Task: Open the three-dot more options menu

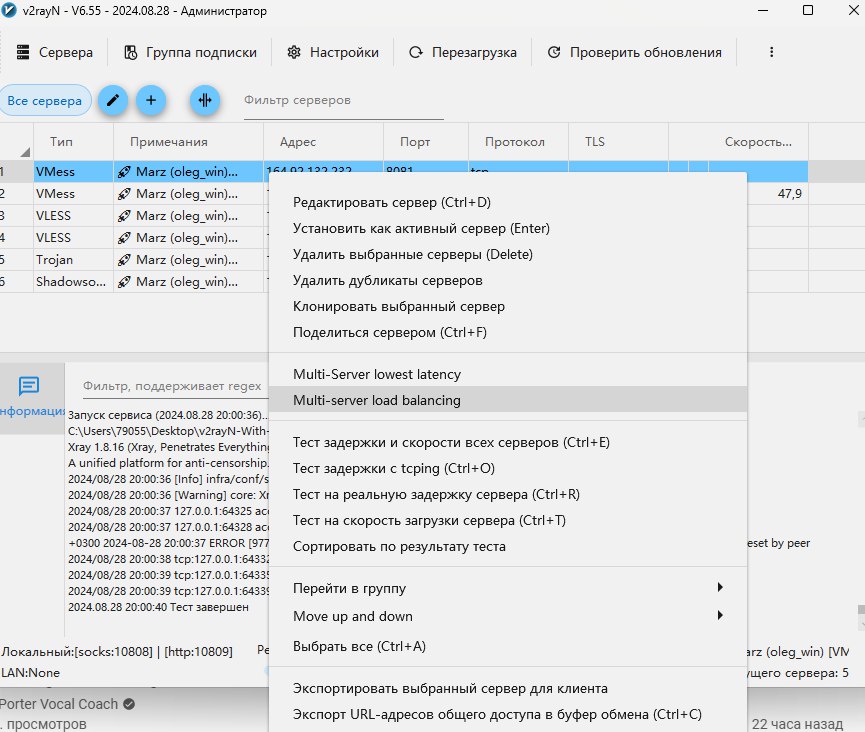Action: [x=771, y=52]
